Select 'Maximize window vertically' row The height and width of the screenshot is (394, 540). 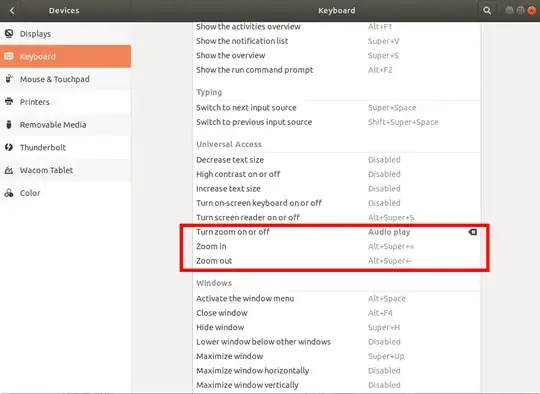(x=336, y=385)
